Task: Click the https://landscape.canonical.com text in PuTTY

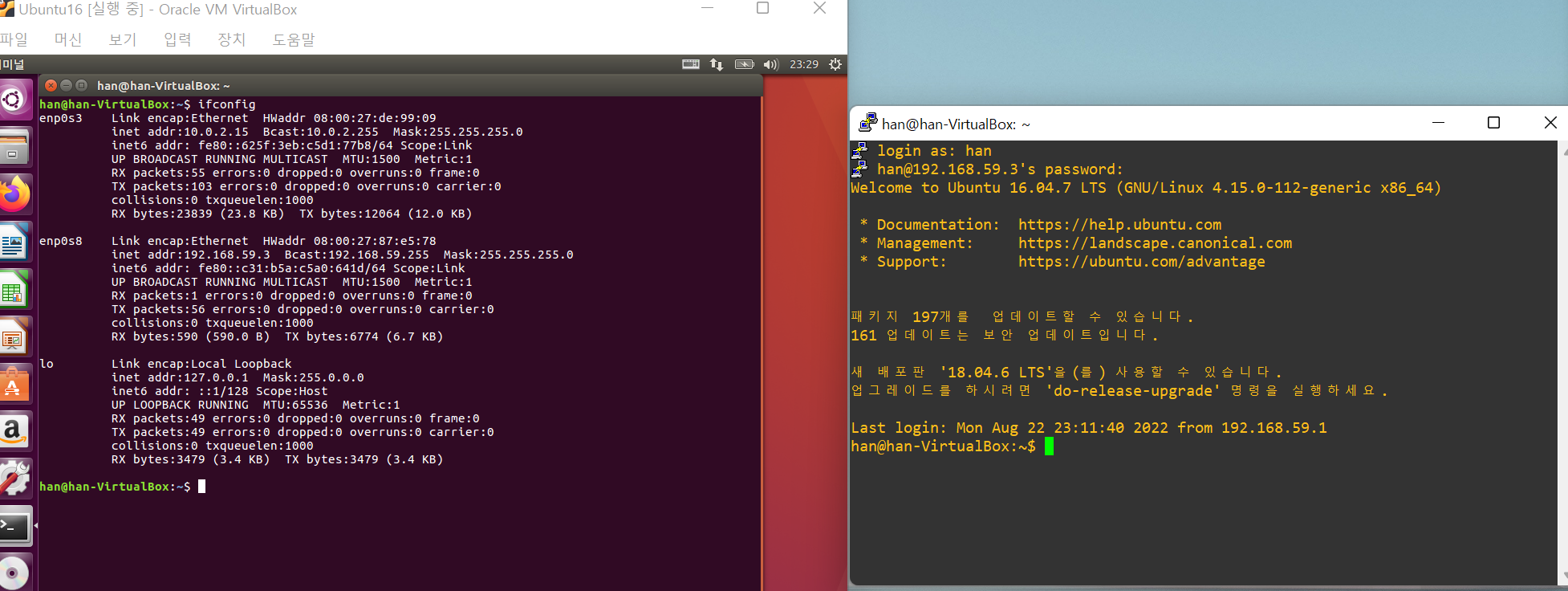Action: point(1155,243)
